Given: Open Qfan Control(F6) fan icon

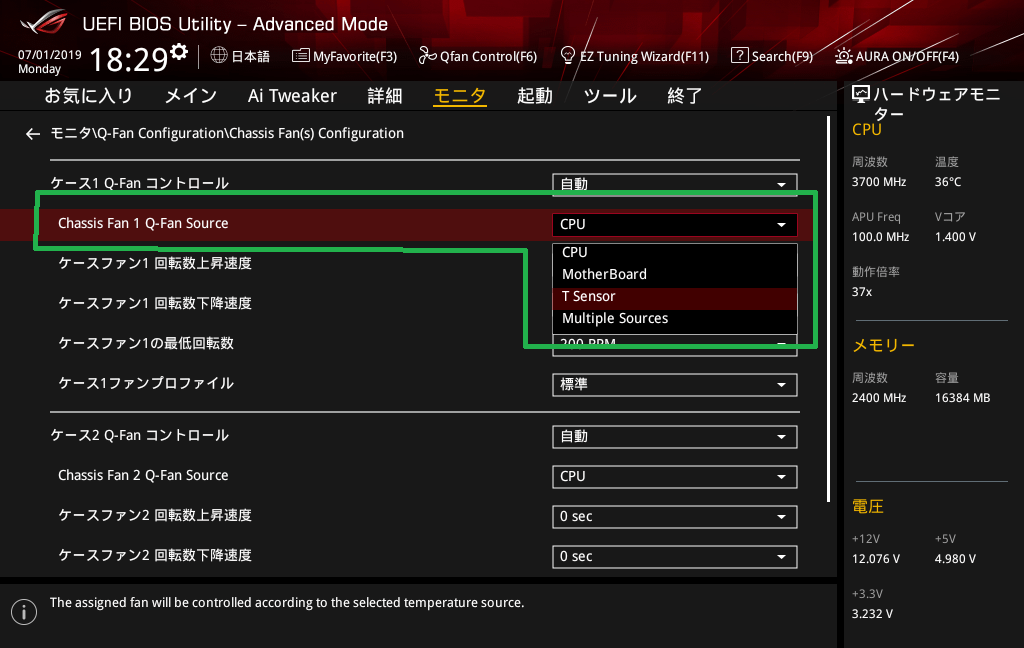Looking at the screenshot, I should 427,56.
